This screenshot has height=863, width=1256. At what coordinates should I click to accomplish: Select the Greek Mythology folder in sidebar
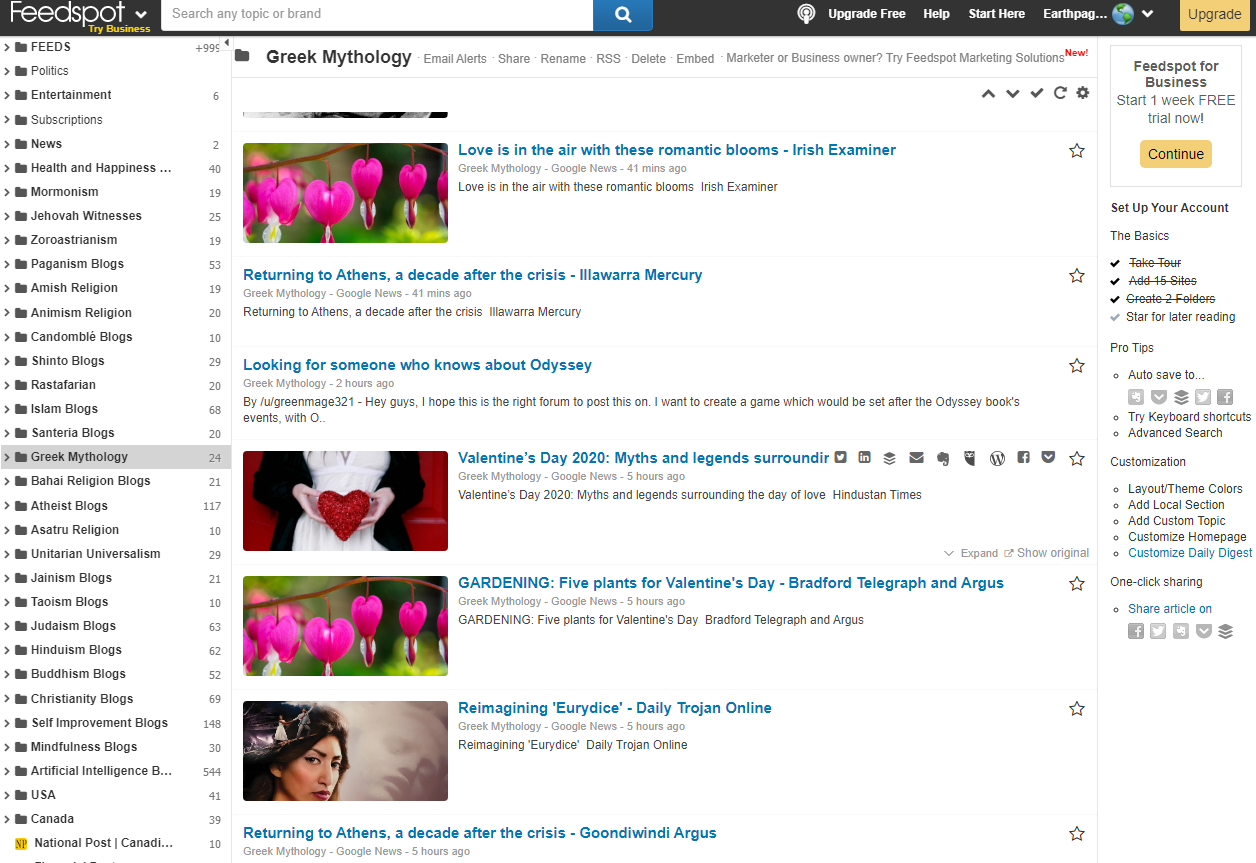point(116,457)
